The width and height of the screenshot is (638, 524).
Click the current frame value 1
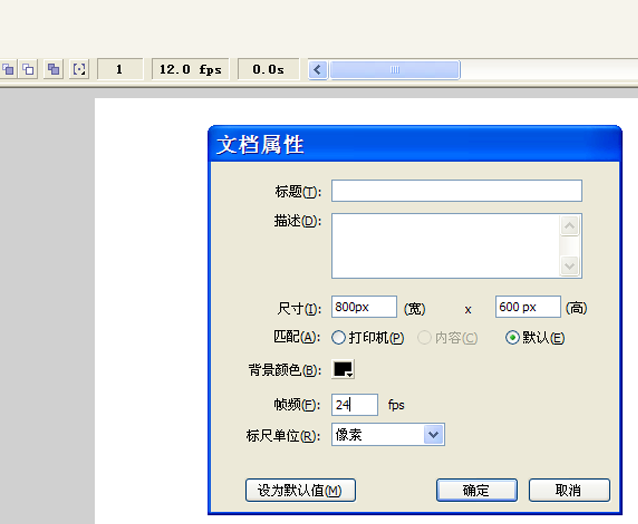(120, 69)
